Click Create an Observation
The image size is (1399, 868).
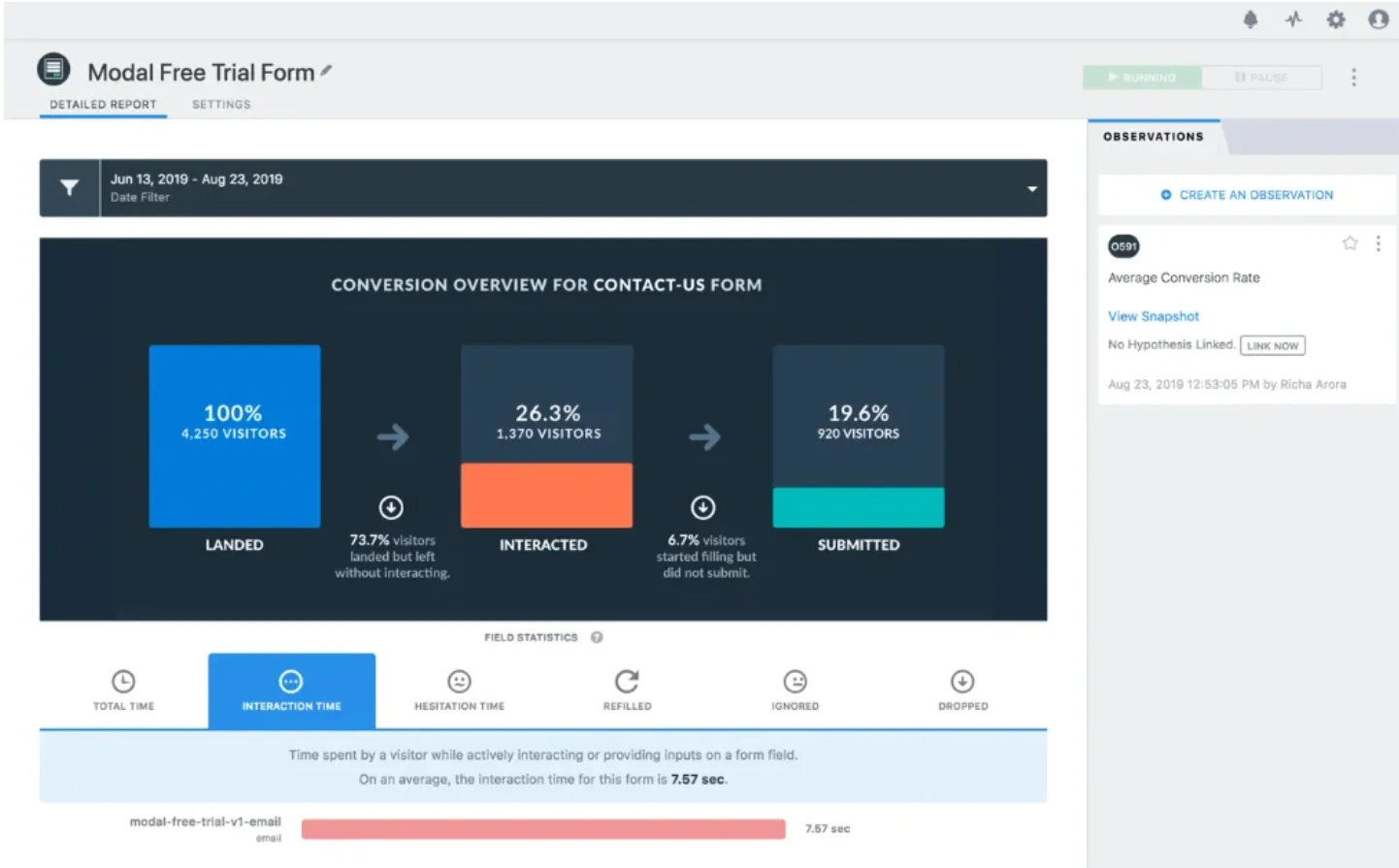[x=1247, y=195]
